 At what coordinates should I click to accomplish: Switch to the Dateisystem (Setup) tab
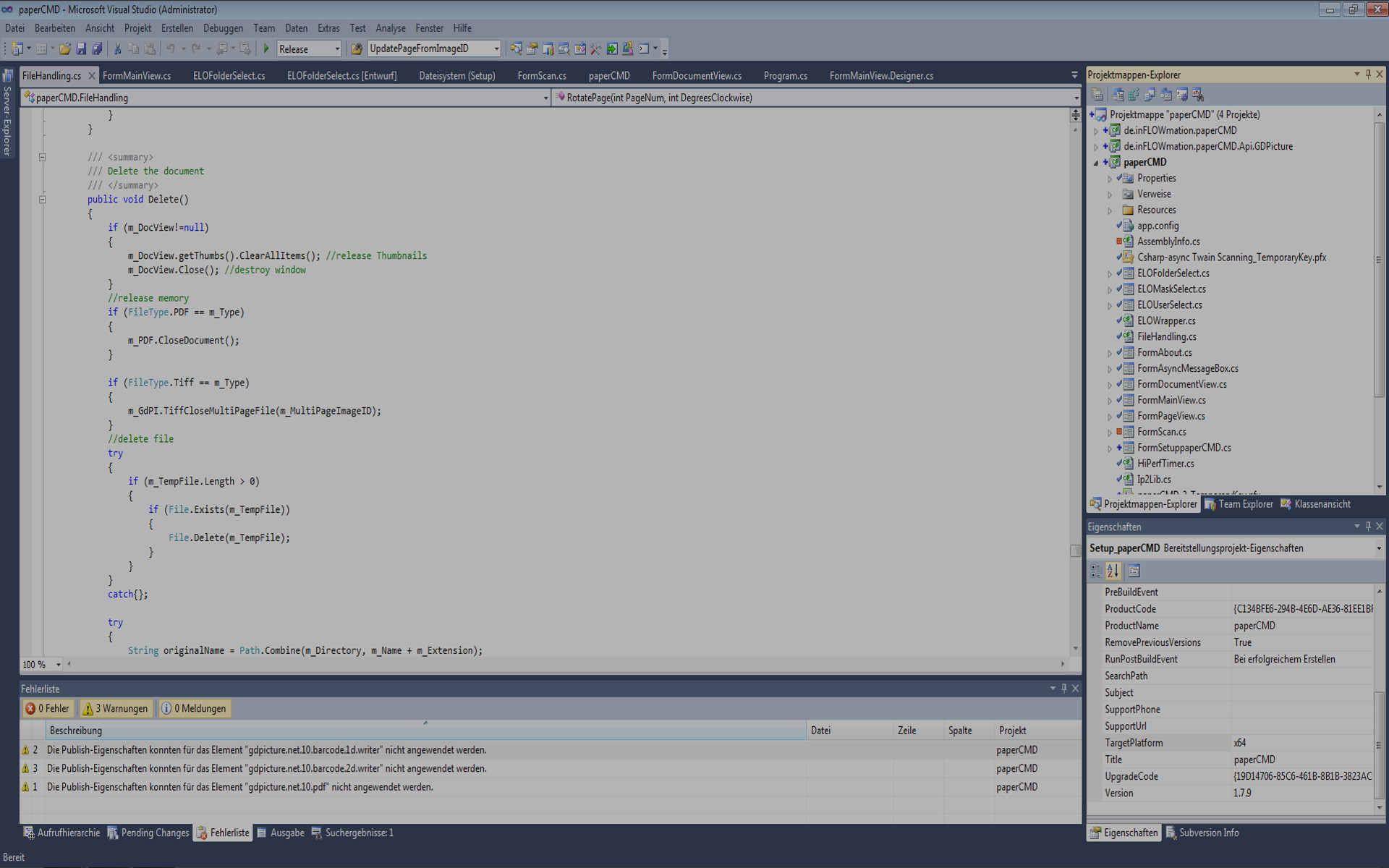click(x=457, y=75)
